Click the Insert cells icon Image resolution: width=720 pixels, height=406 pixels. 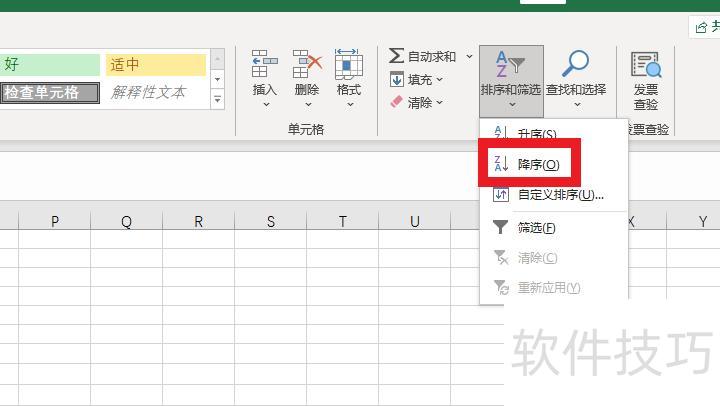[x=264, y=64]
